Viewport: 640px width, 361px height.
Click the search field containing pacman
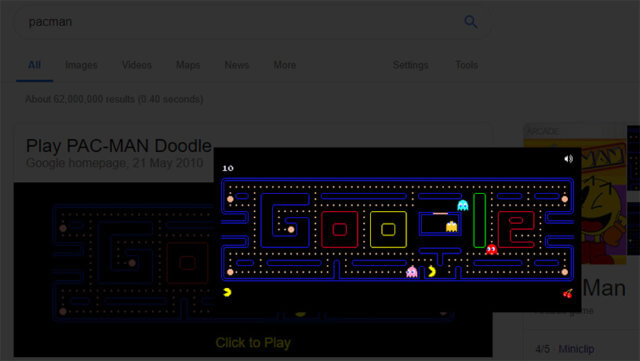tap(253, 22)
